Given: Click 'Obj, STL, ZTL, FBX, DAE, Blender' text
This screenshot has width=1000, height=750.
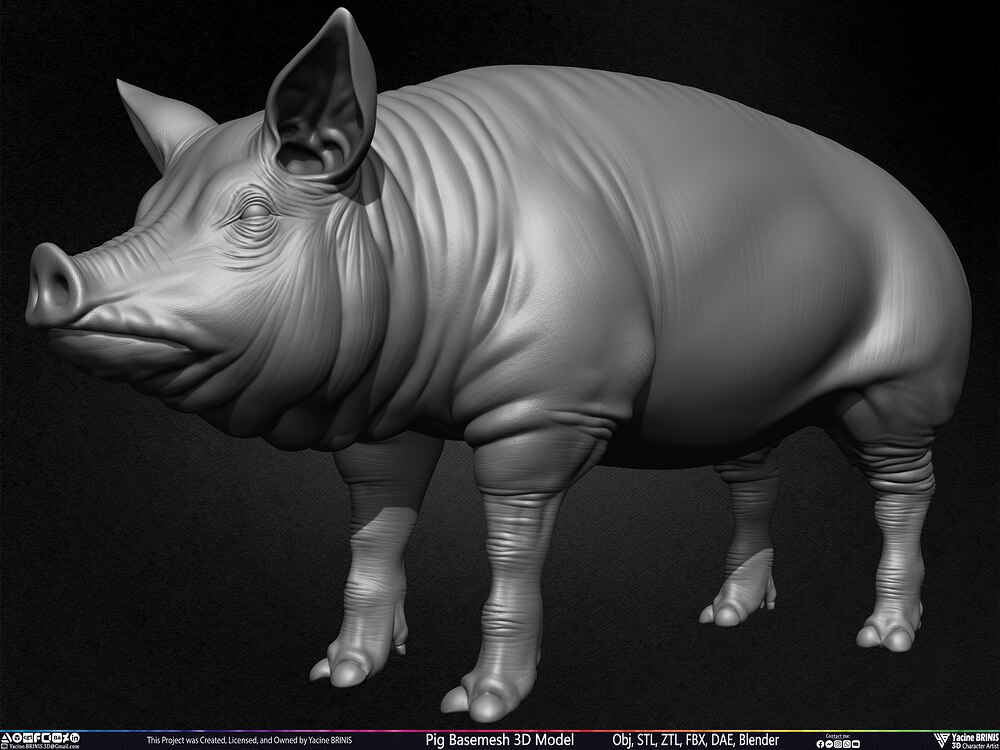Looking at the screenshot, I should 695,740.
